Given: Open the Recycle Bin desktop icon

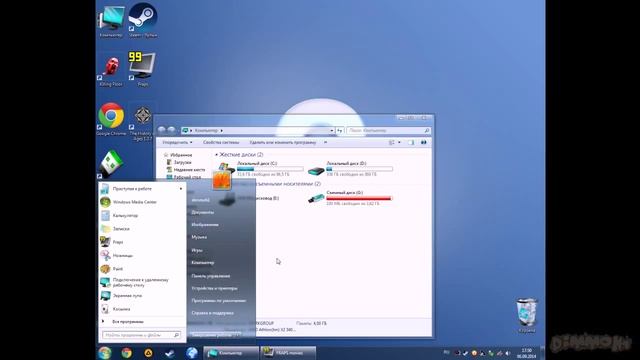Looking at the screenshot, I should pos(527,314).
